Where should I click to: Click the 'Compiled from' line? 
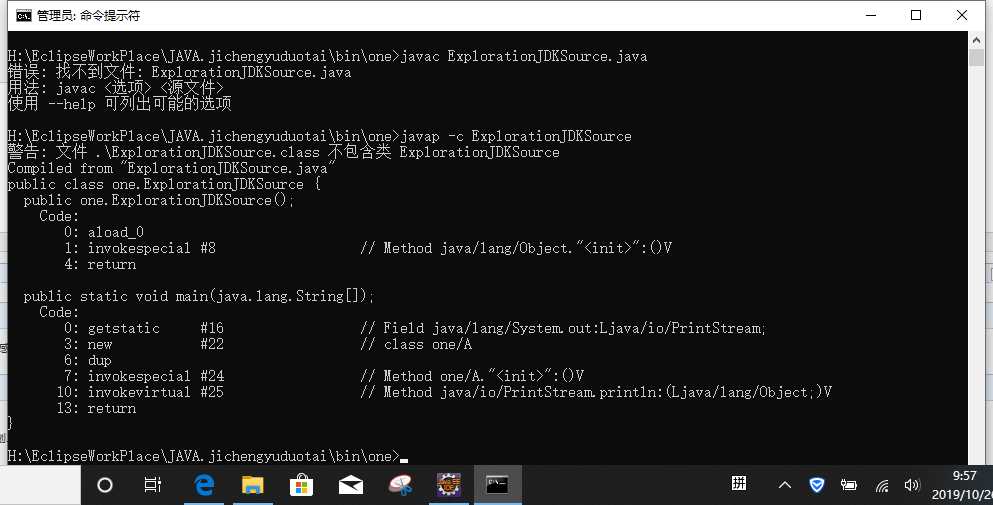pos(171,169)
